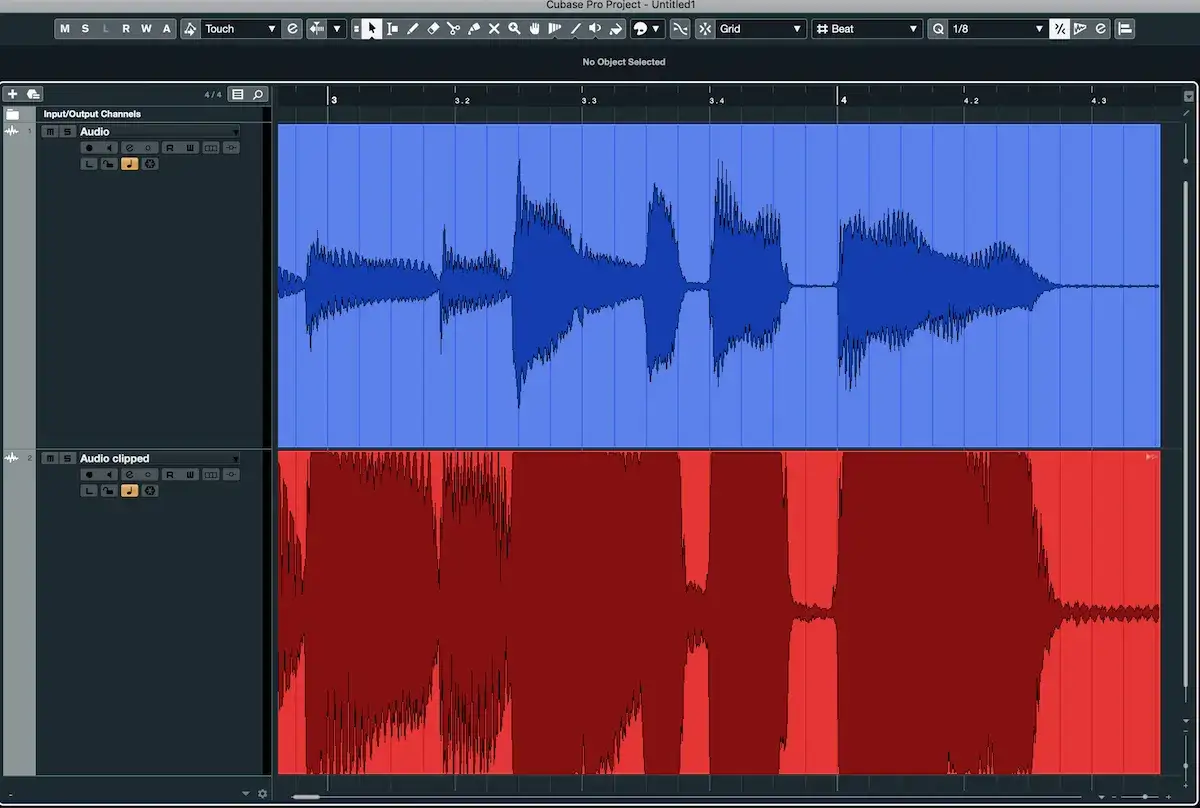The height and width of the screenshot is (808, 1200).
Task: Click ruler at position 3.3
Action: click(589, 100)
